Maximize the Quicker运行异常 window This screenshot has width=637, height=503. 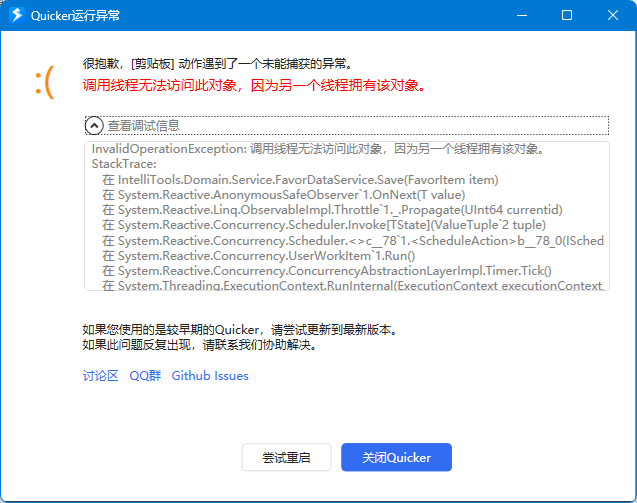click(567, 15)
